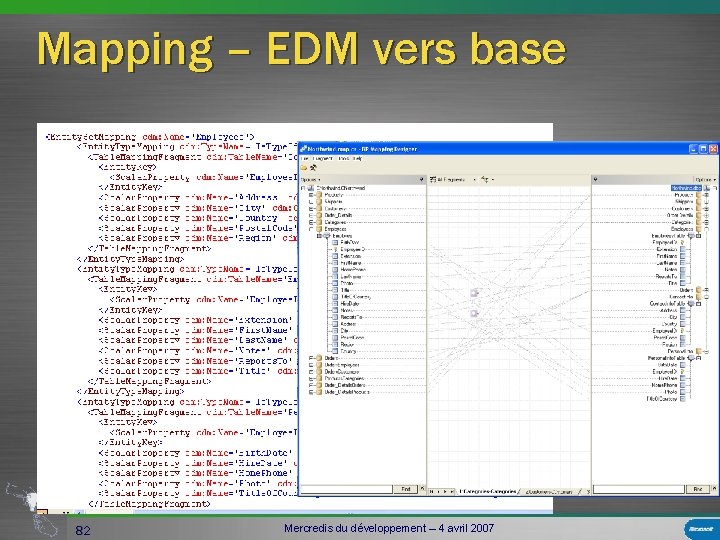Select LastName column in right tree
Screen dimensions: 720x540
coord(667,263)
